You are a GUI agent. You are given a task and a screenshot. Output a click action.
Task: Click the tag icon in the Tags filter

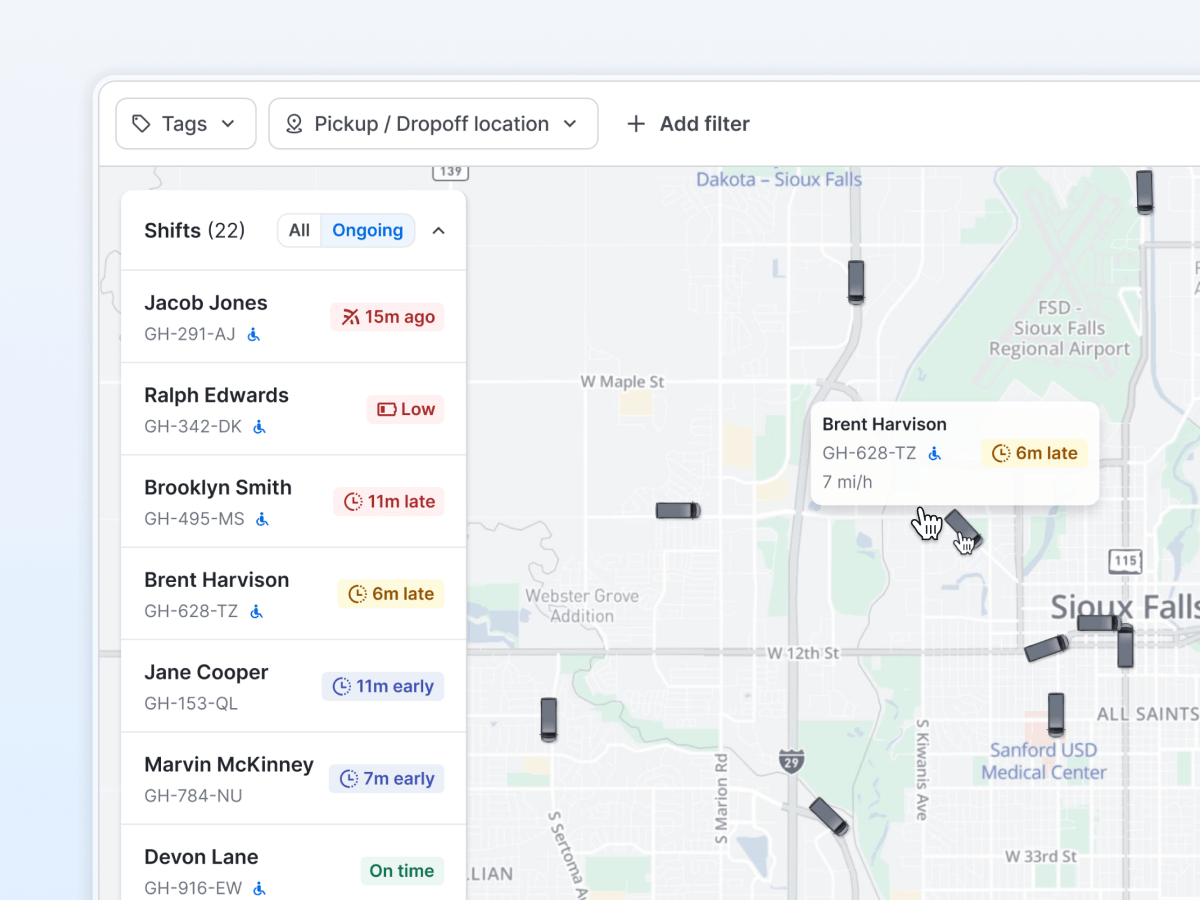point(142,124)
